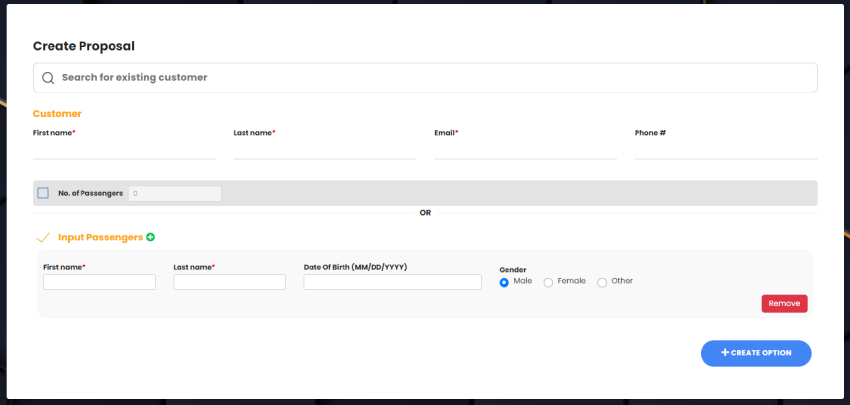Image resolution: width=850 pixels, height=405 pixels.
Task: Focus the Search for existing customer field
Action: 425,78
